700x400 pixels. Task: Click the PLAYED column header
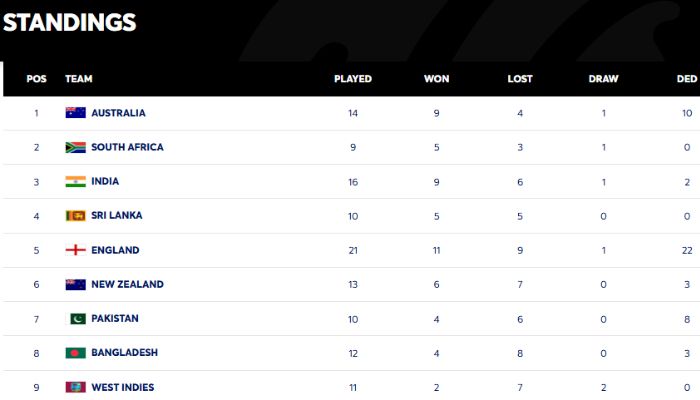tap(353, 79)
